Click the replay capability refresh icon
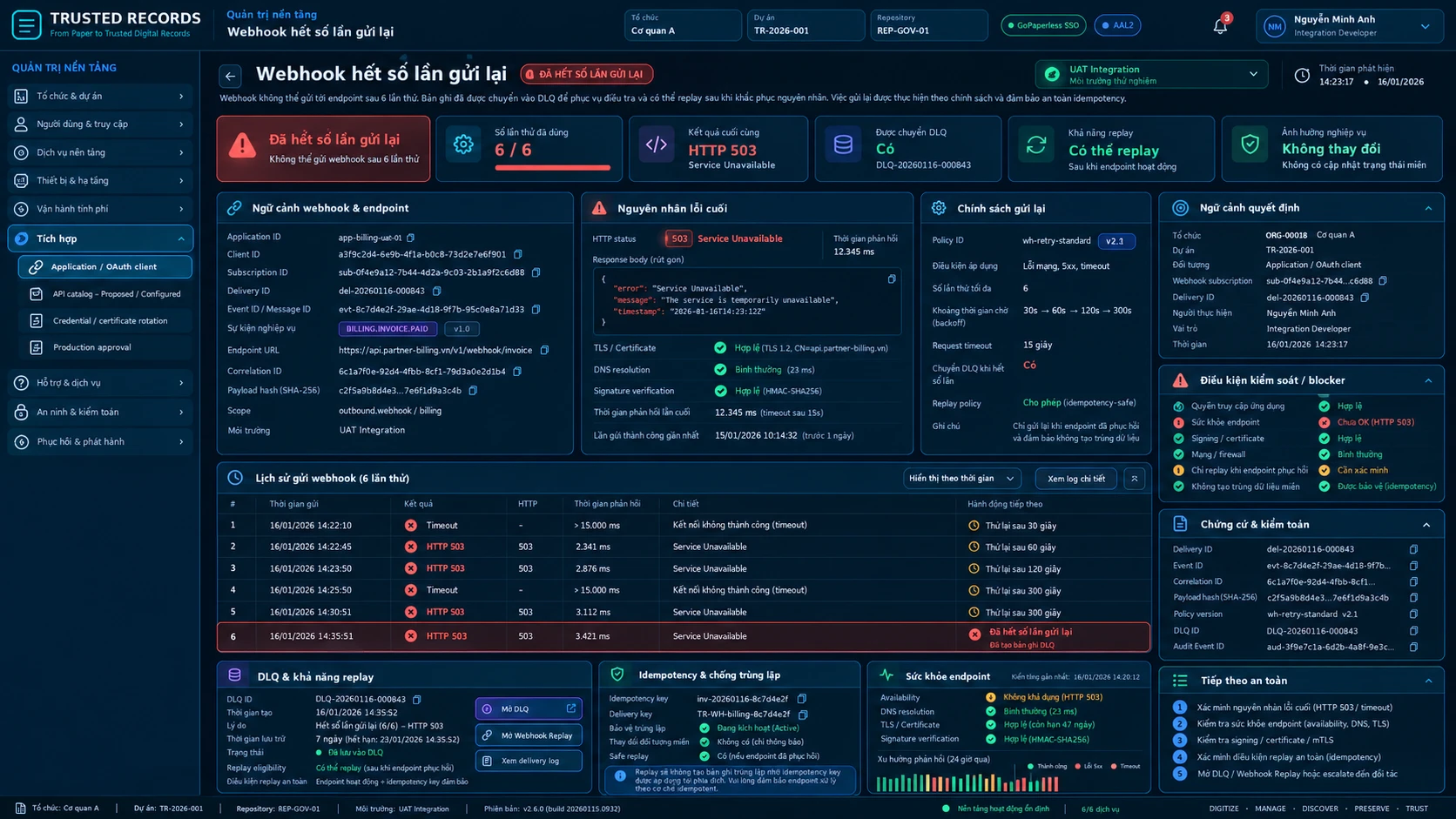Screen dimensions: 1456x819 tap(1036, 146)
